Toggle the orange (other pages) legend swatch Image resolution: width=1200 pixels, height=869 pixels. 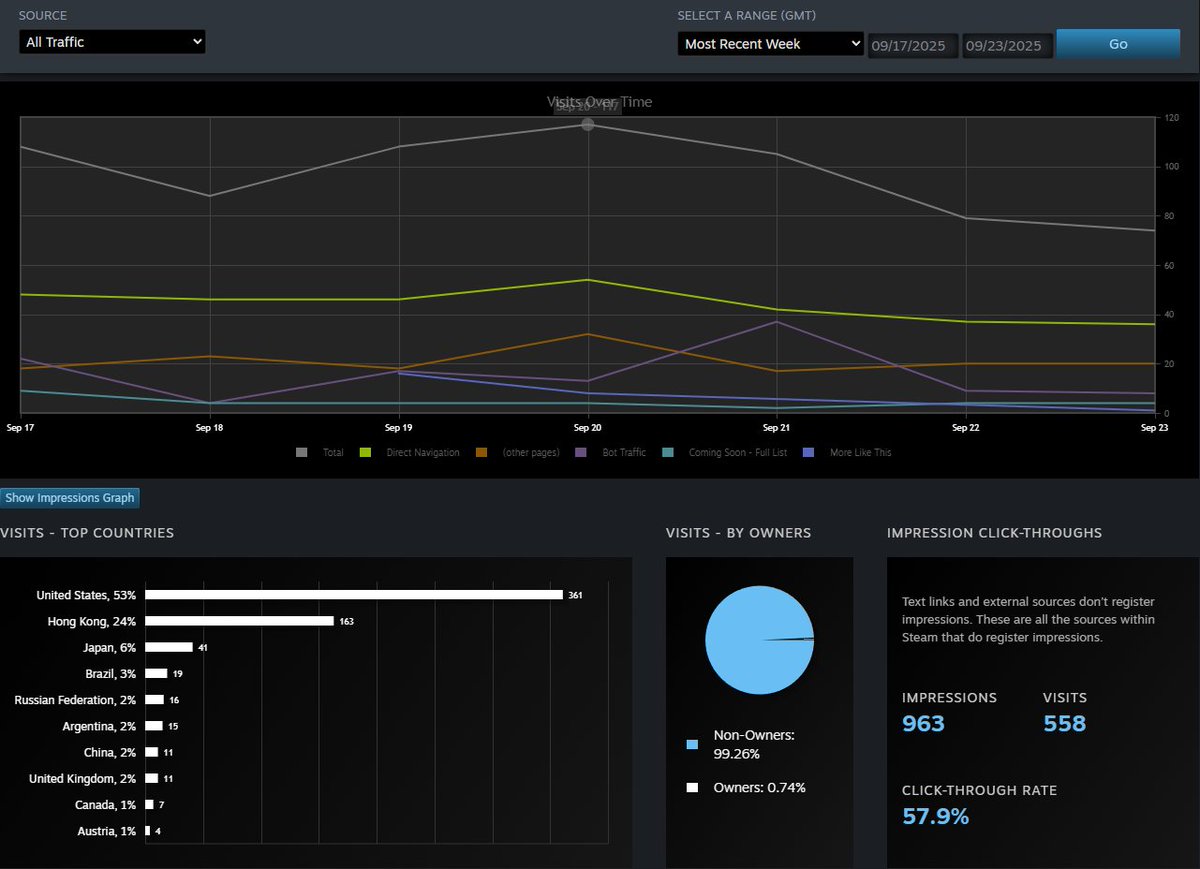coord(481,453)
